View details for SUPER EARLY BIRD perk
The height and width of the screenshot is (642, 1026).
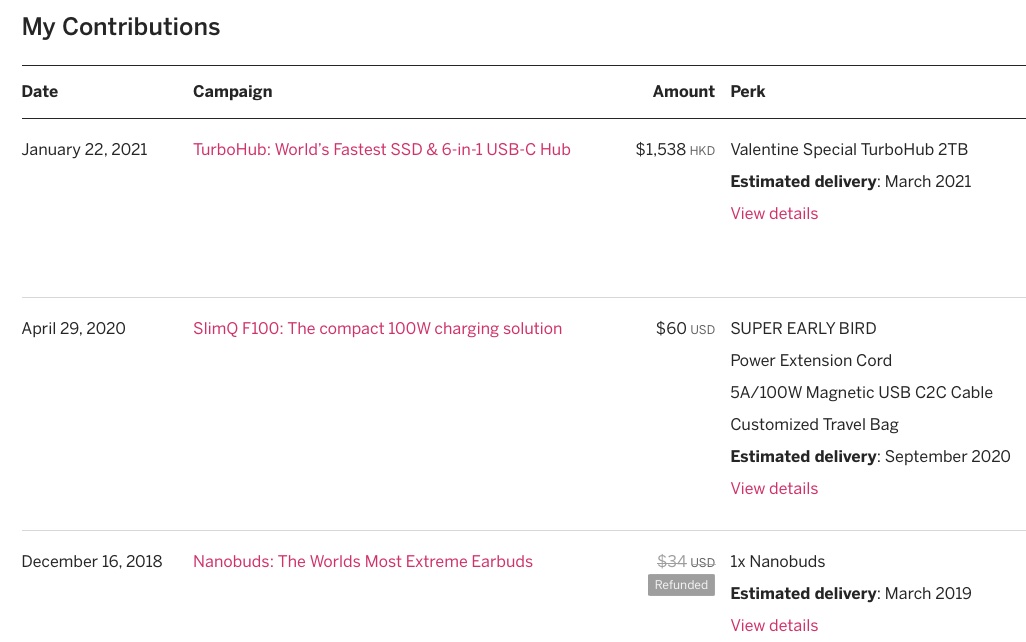coord(774,488)
